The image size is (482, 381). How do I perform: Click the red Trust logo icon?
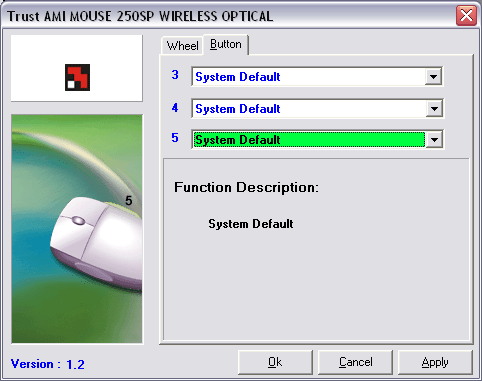77,77
